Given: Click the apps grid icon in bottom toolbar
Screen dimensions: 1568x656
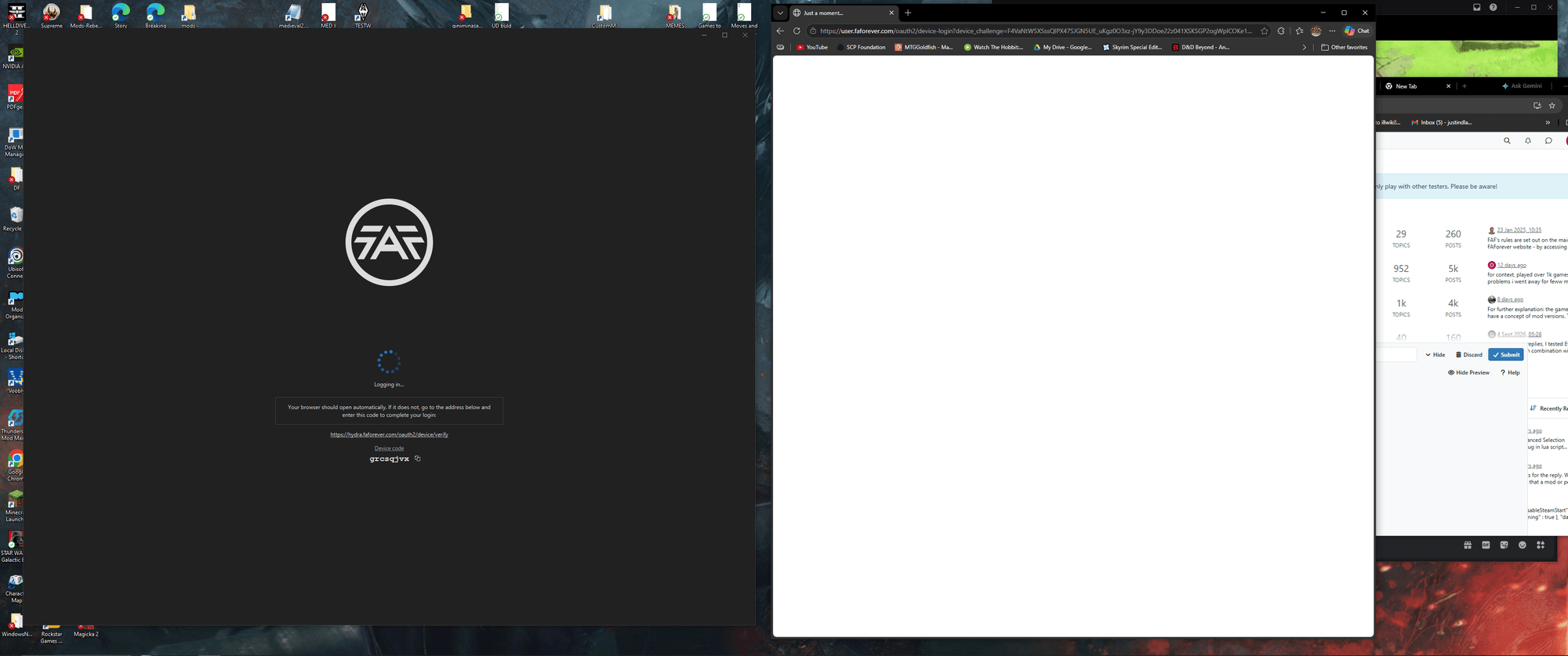Looking at the screenshot, I should [x=1541, y=545].
